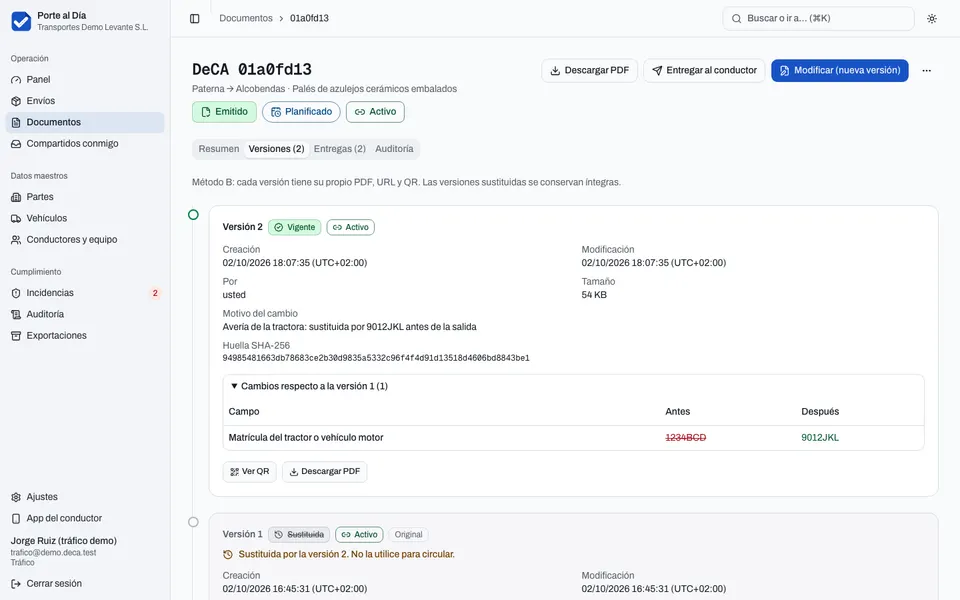
Task: Click the Sustituida badge on Versión 1
Action: 299,534
